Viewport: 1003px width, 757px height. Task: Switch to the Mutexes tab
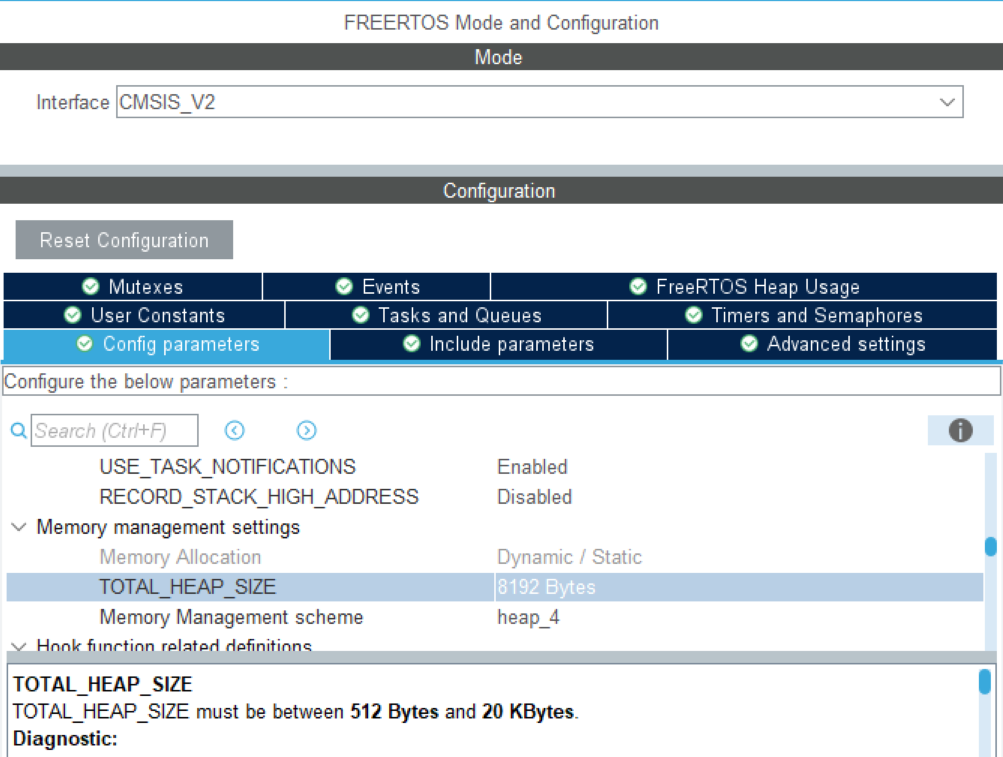point(133,287)
